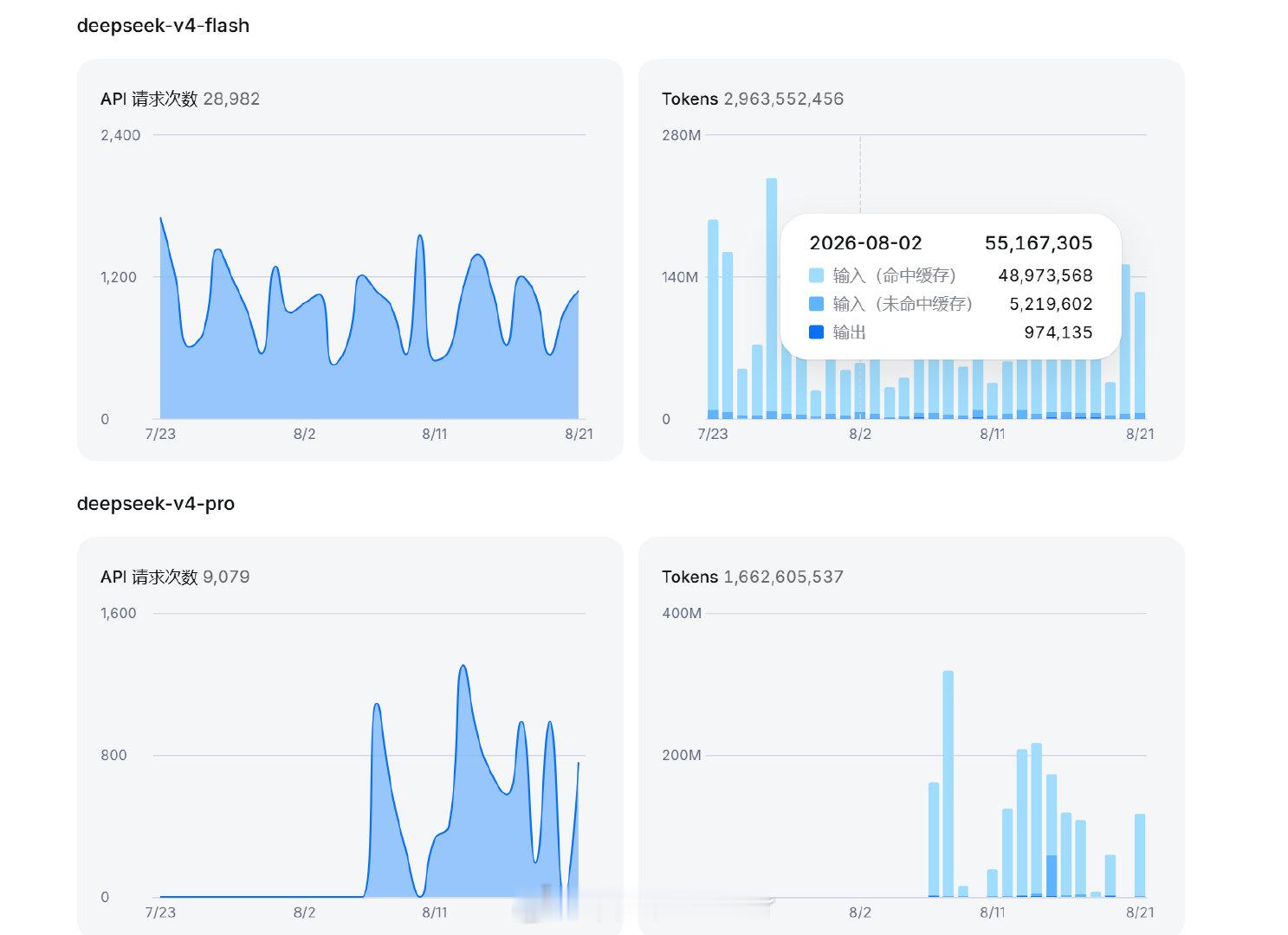Select the first 7/23 bar in the flash Tokens chart

click(x=713, y=319)
